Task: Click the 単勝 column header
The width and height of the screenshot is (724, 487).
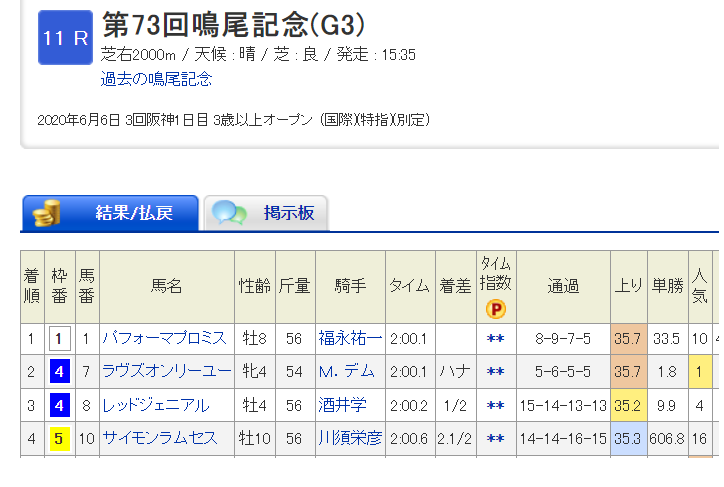Action: (668, 286)
